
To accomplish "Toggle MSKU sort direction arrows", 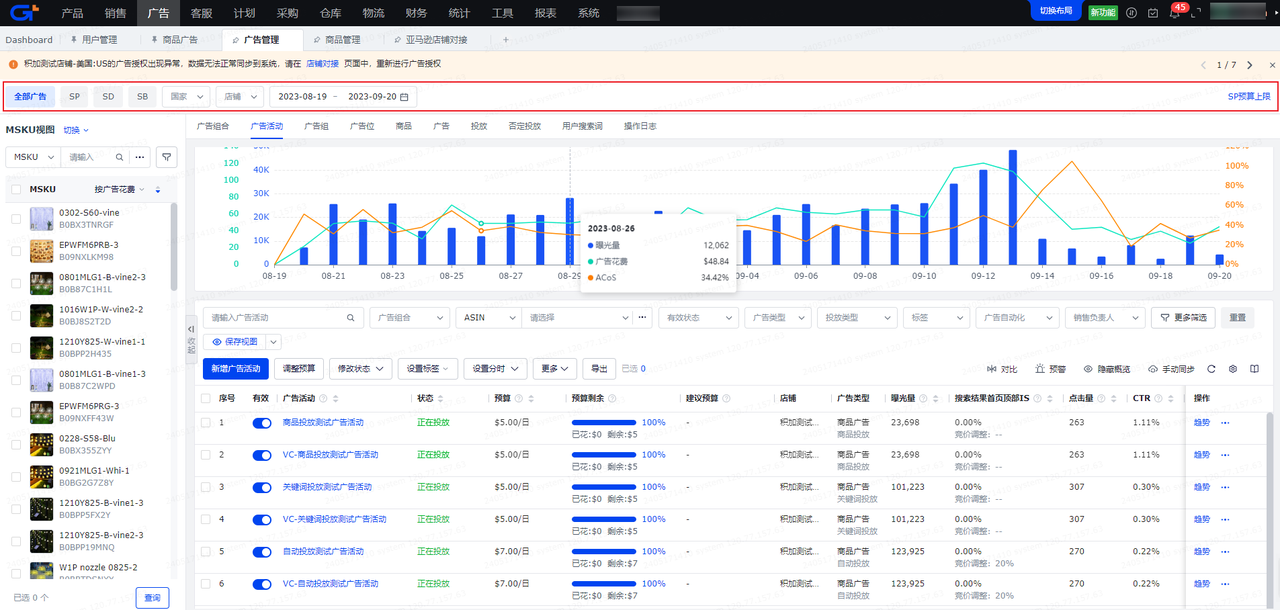I will 157,190.
